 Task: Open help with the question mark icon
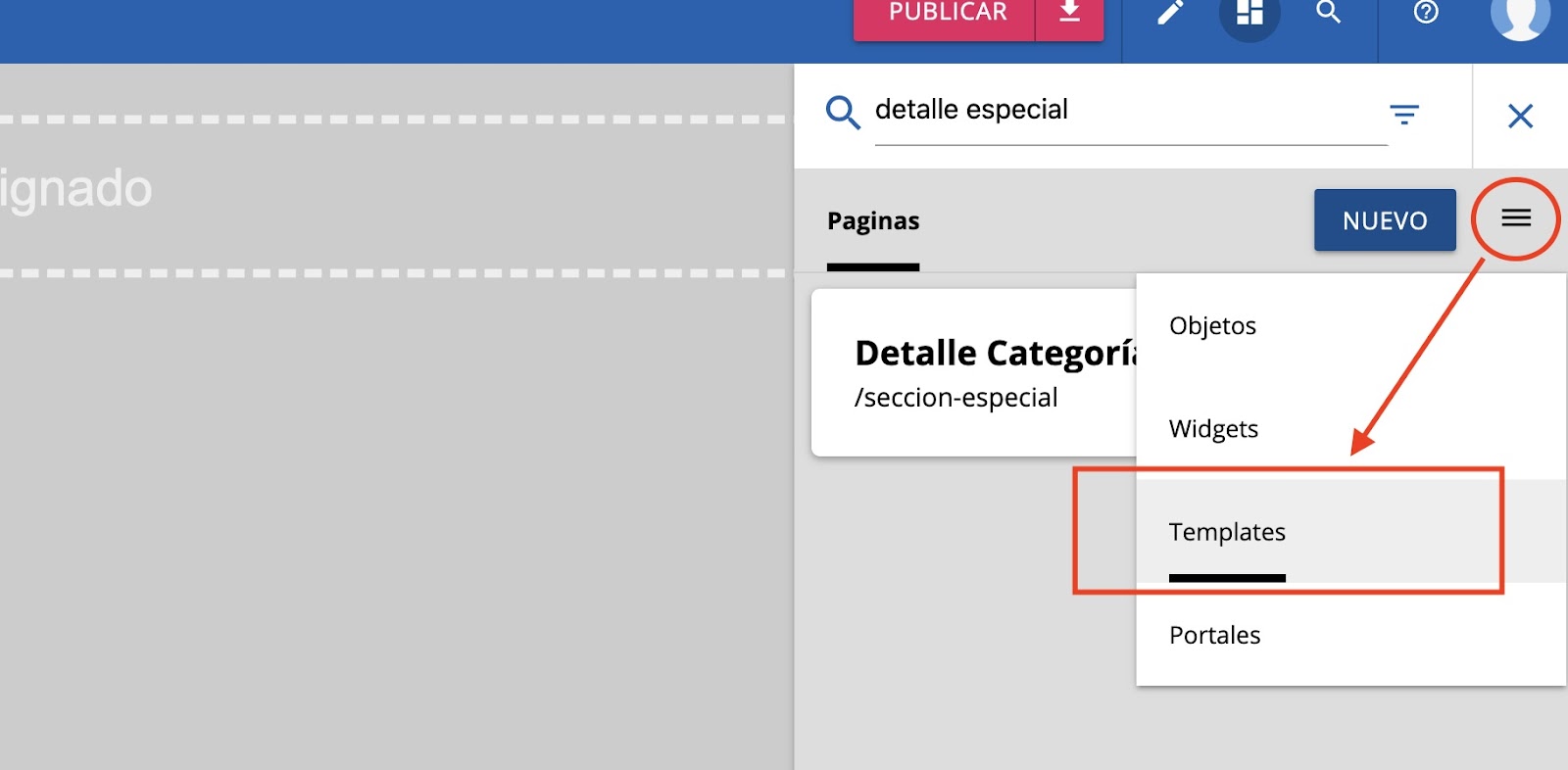(1426, 14)
